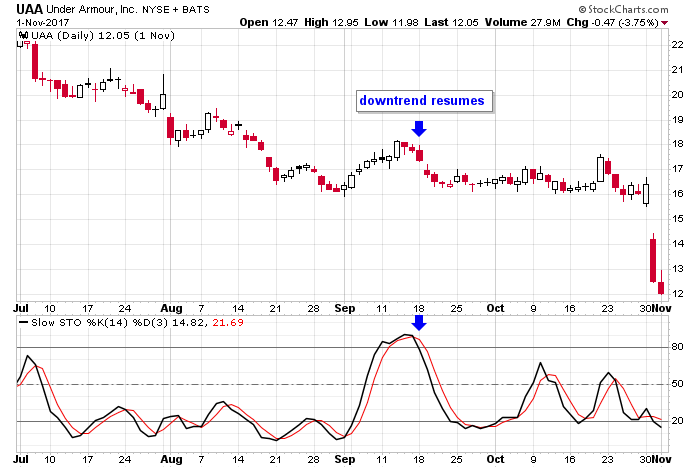This screenshot has width=700, height=468.
Task: Click the candlestick legend icon before UAA (Daily)
Action: pyautogui.click(x=22, y=36)
